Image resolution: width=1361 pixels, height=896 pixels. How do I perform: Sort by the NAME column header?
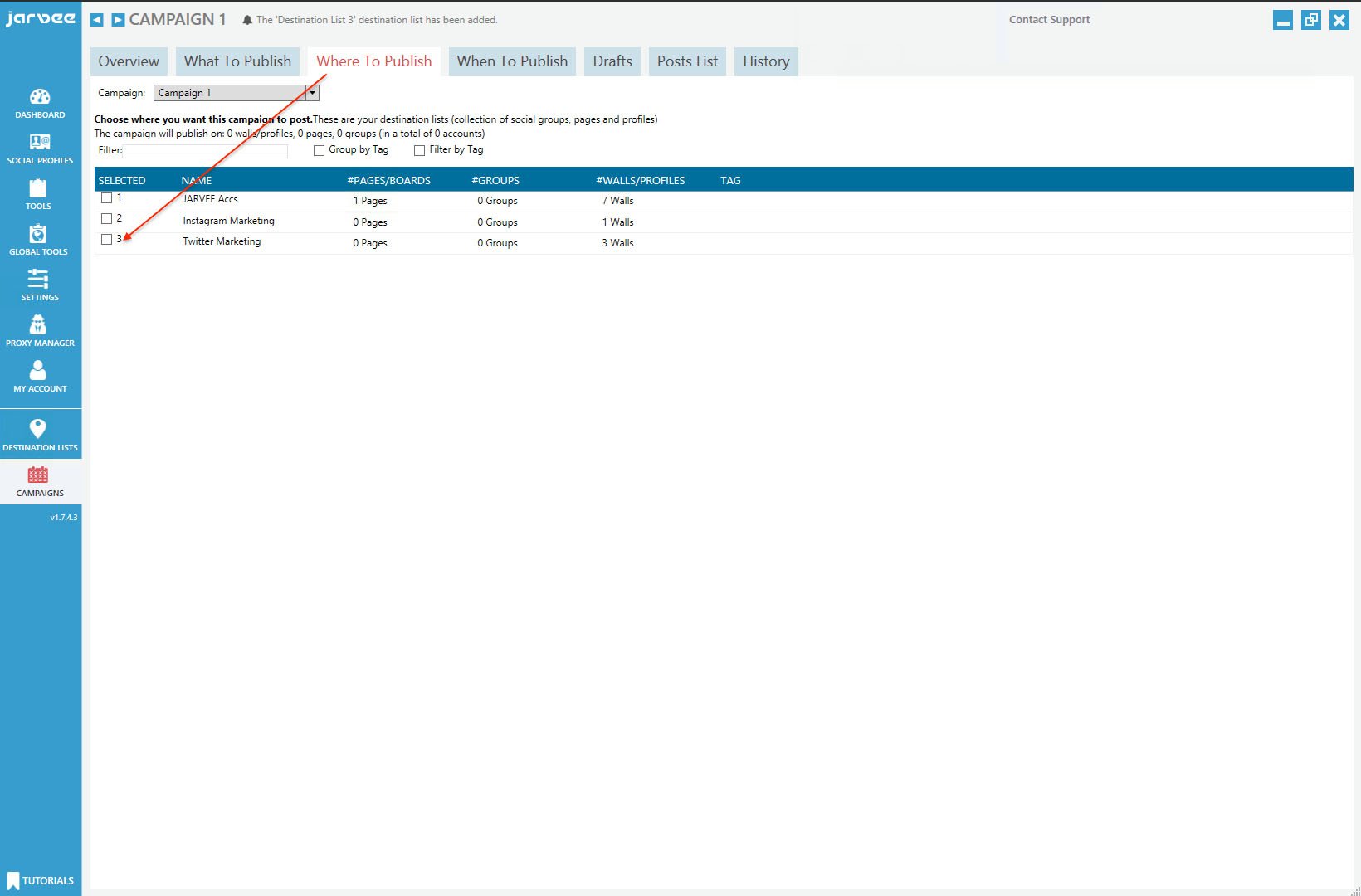coord(197,180)
